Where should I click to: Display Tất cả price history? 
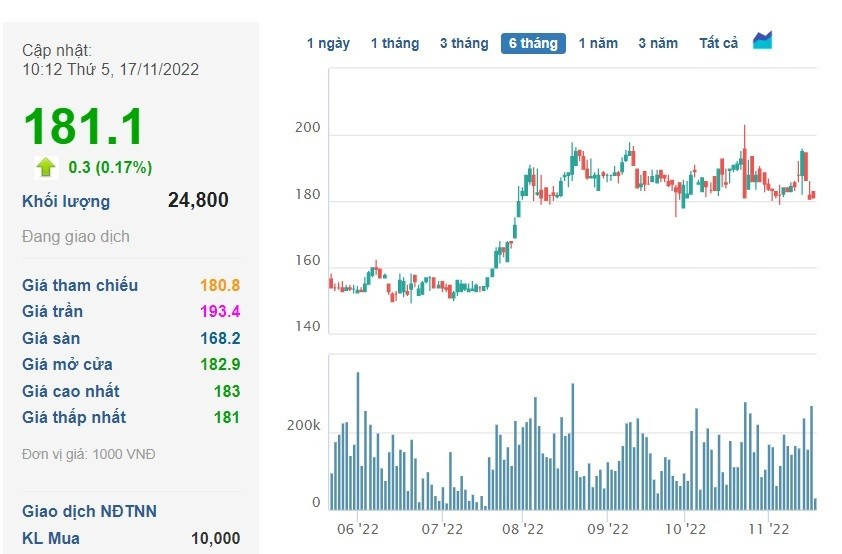718,43
